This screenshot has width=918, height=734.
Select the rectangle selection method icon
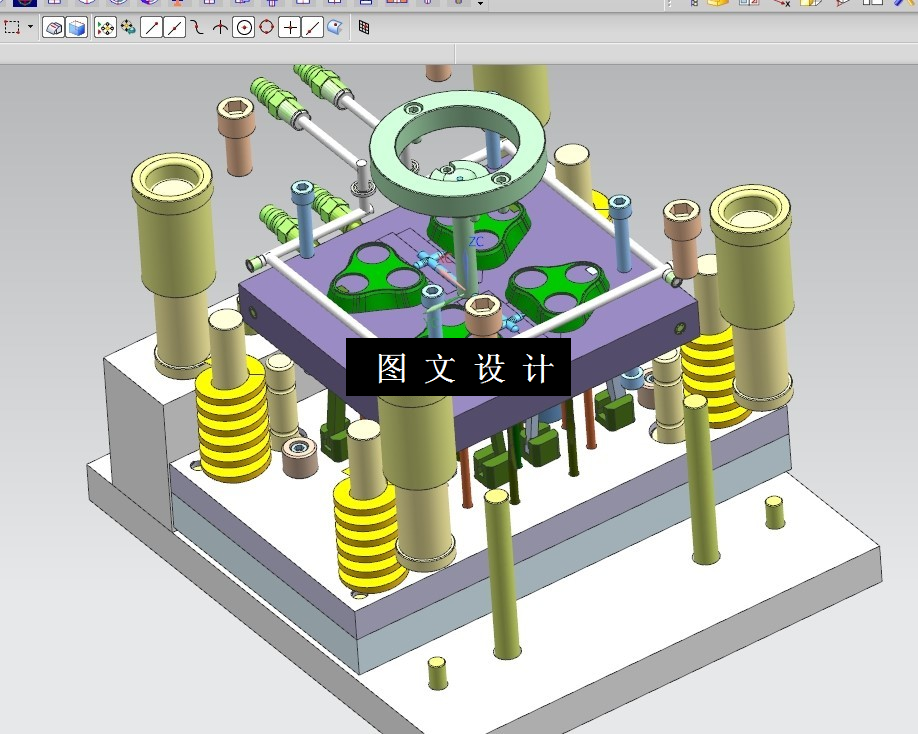tap(12, 28)
